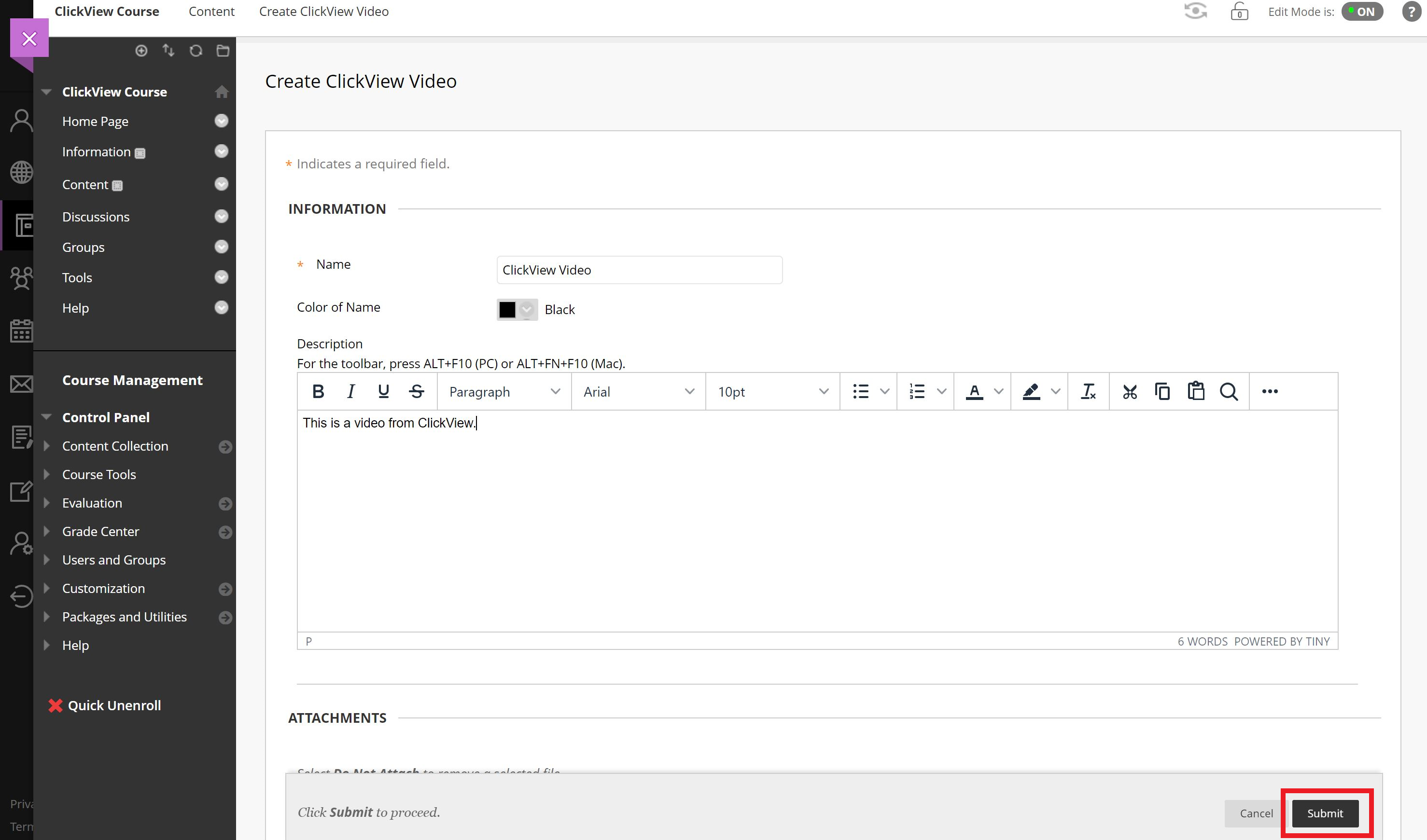Open Tools in course menu
Image resolution: width=1427 pixels, height=840 pixels.
click(x=77, y=277)
